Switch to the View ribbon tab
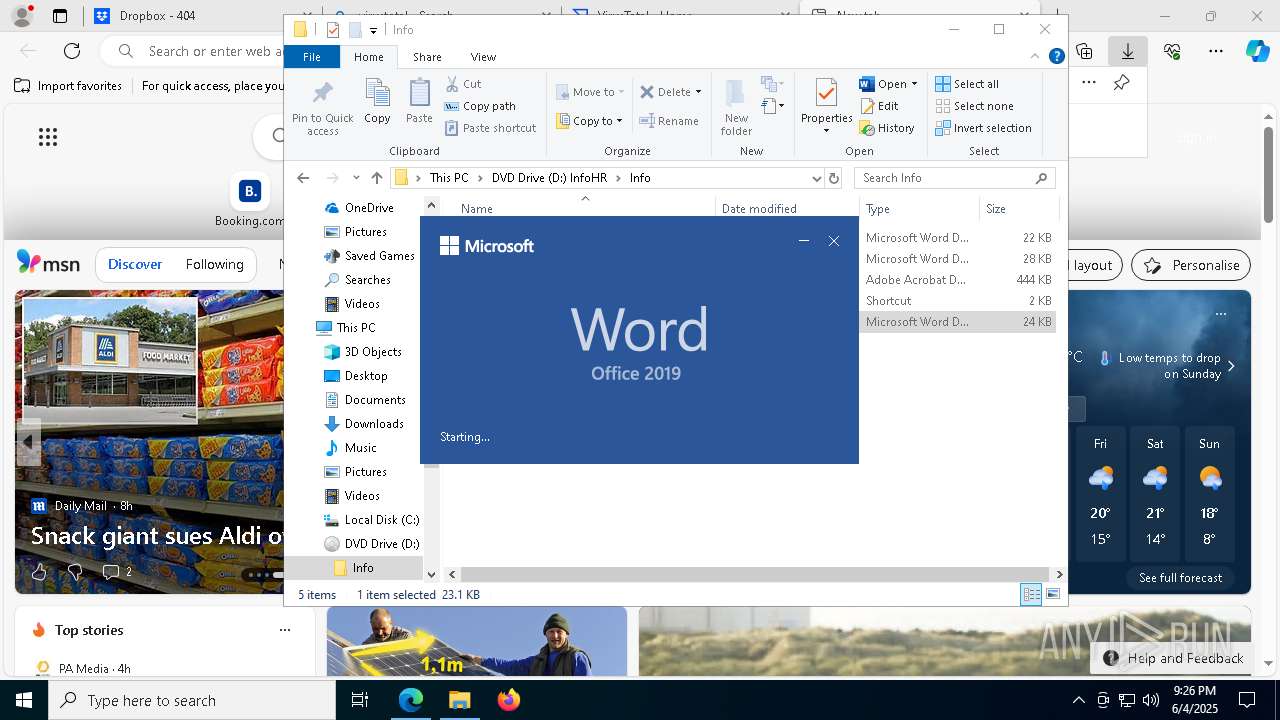The height and width of the screenshot is (720, 1280). click(x=483, y=57)
